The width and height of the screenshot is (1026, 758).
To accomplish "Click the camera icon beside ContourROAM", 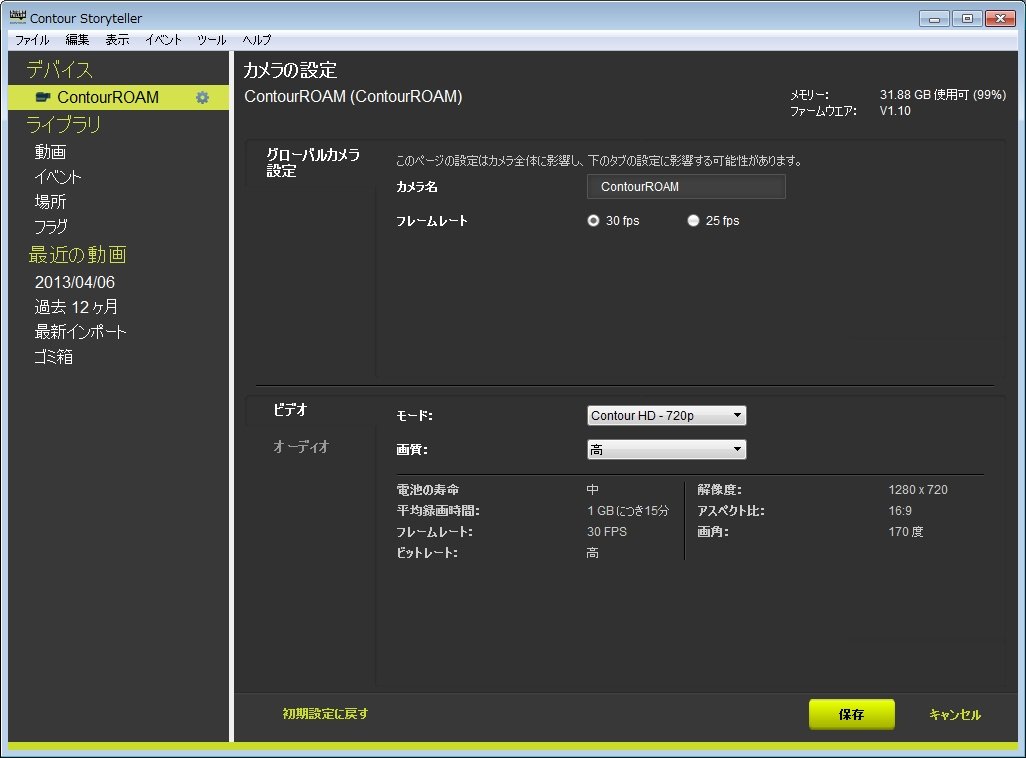I will pos(43,97).
